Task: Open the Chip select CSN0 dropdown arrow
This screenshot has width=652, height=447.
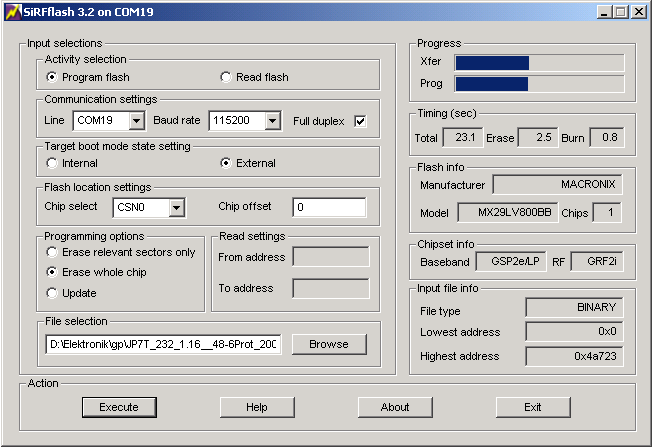Action: coord(177,207)
